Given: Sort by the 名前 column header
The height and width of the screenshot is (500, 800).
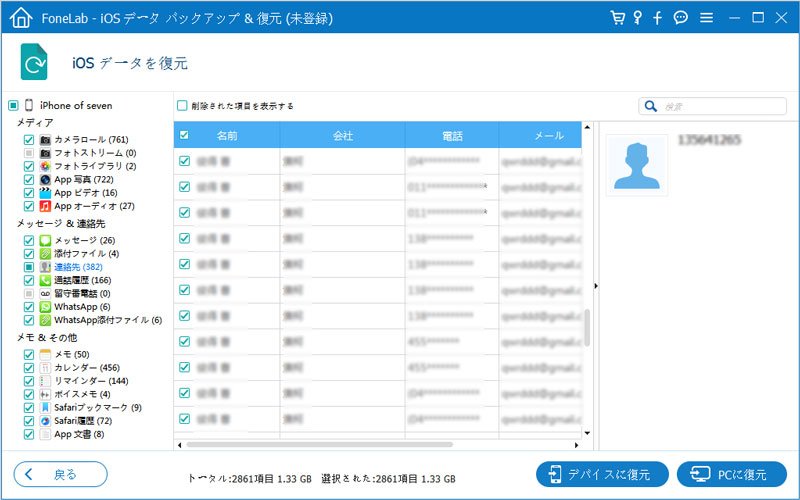Looking at the screenshot, I should tap(227, 135).
